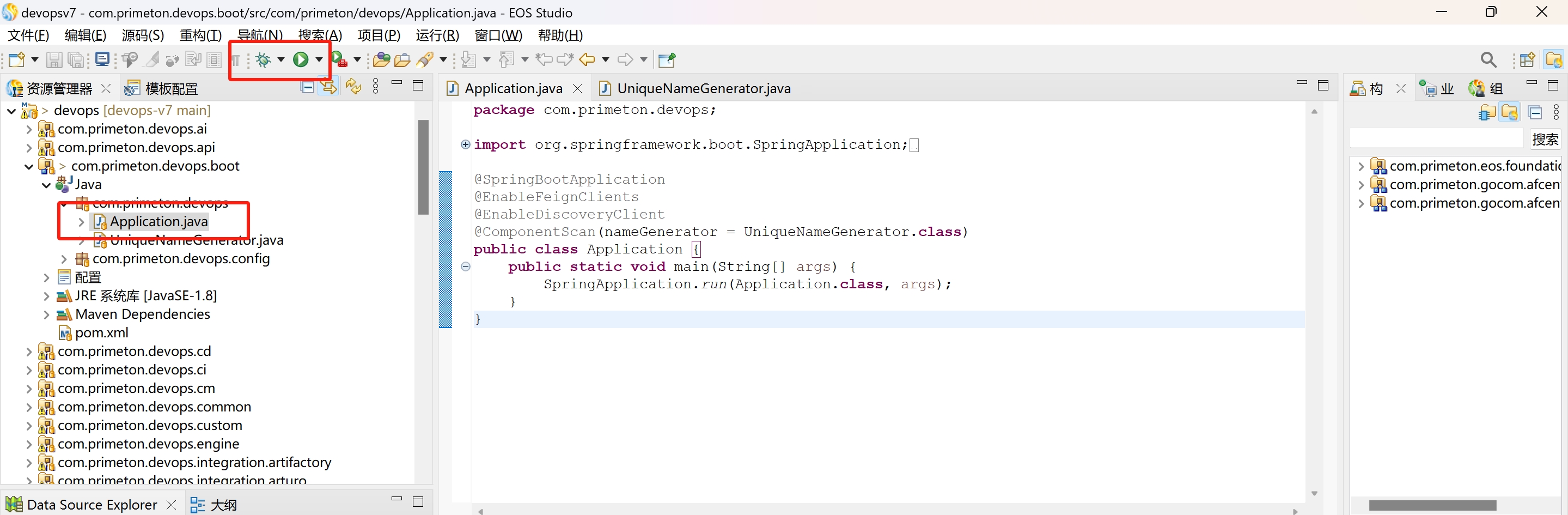Open the Run button dropdown arrow
This screenshot has width=1568, height=515.
(319, 59)
